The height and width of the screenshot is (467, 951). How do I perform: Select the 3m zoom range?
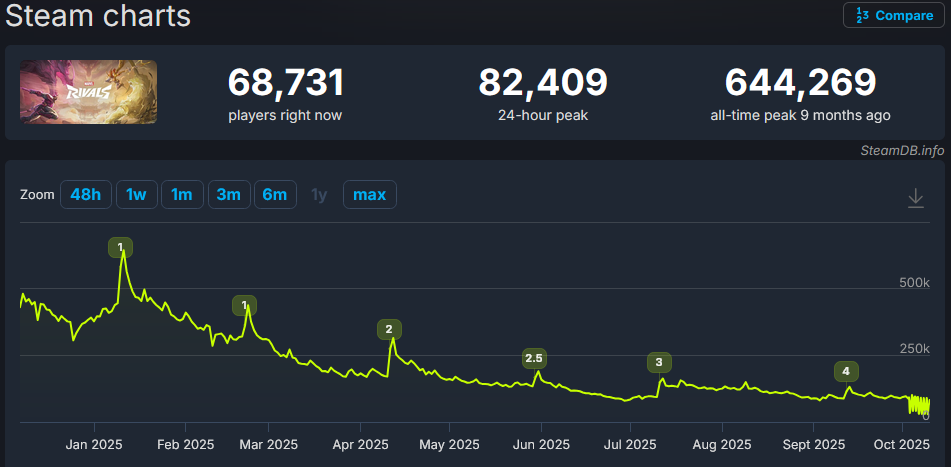[229, 195]
